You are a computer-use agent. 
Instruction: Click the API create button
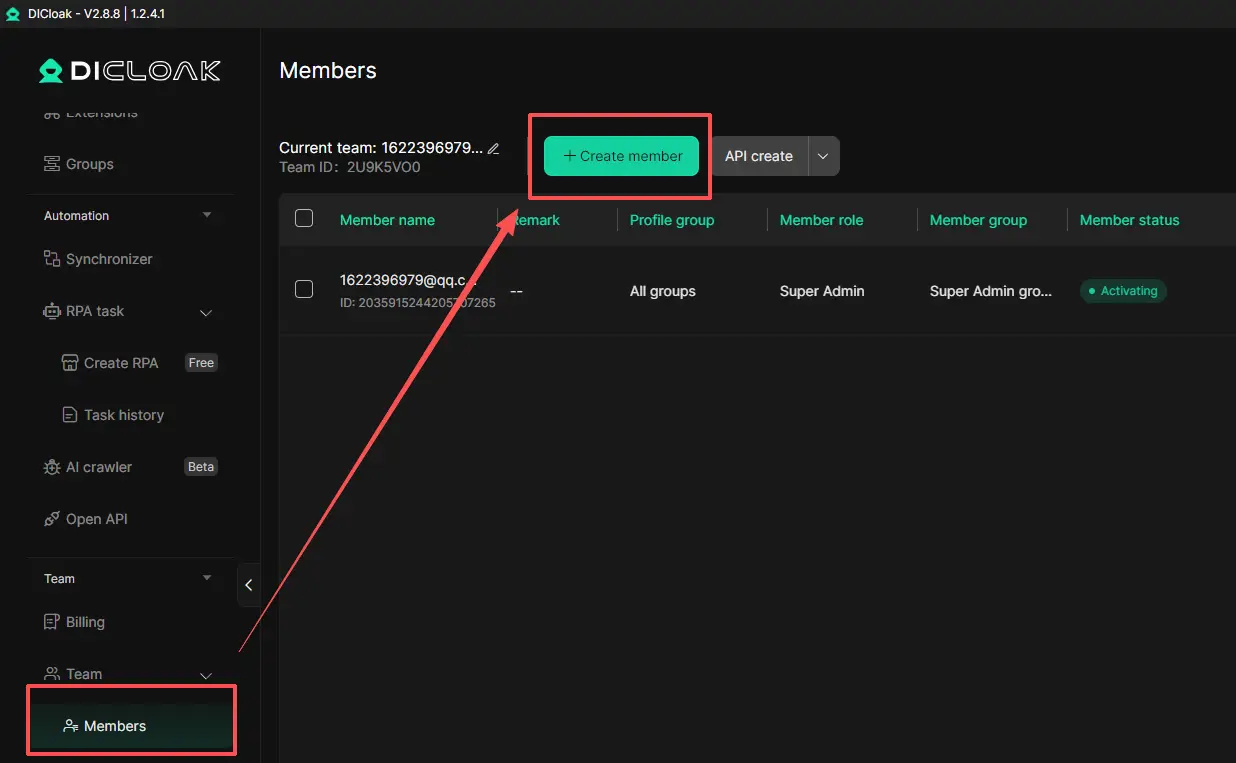click(759, 156)
